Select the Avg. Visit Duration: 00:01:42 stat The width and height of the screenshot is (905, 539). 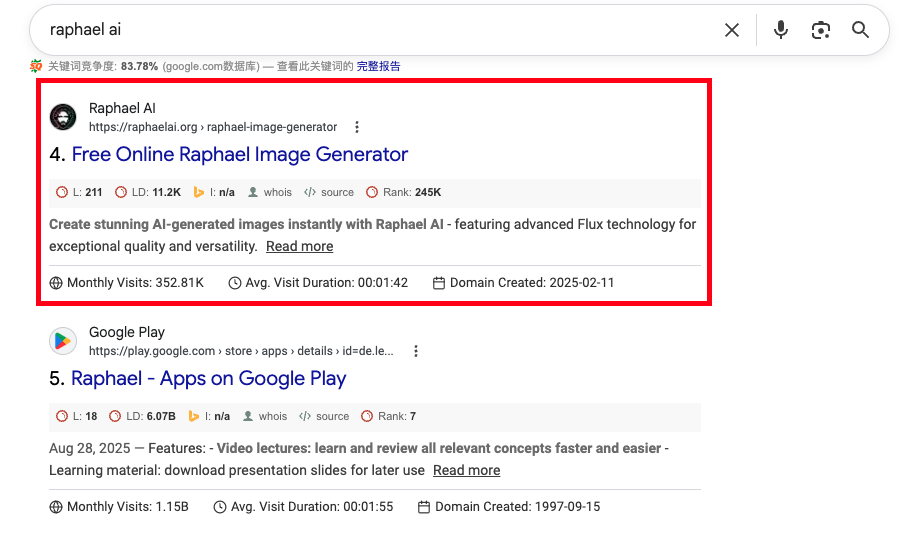tap(318, 283)
